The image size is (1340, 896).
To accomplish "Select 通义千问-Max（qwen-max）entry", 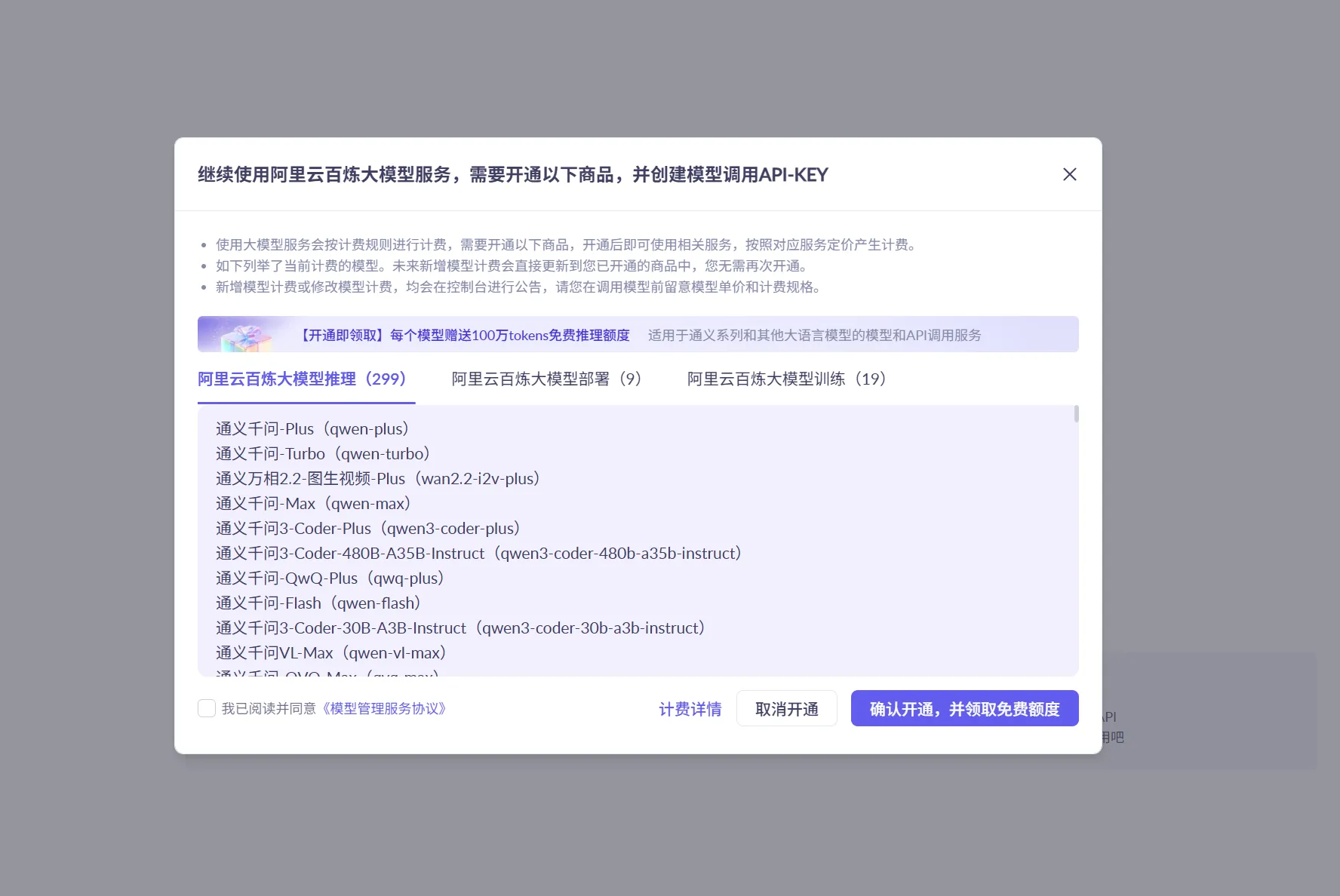I will click(x=312, y=503).
